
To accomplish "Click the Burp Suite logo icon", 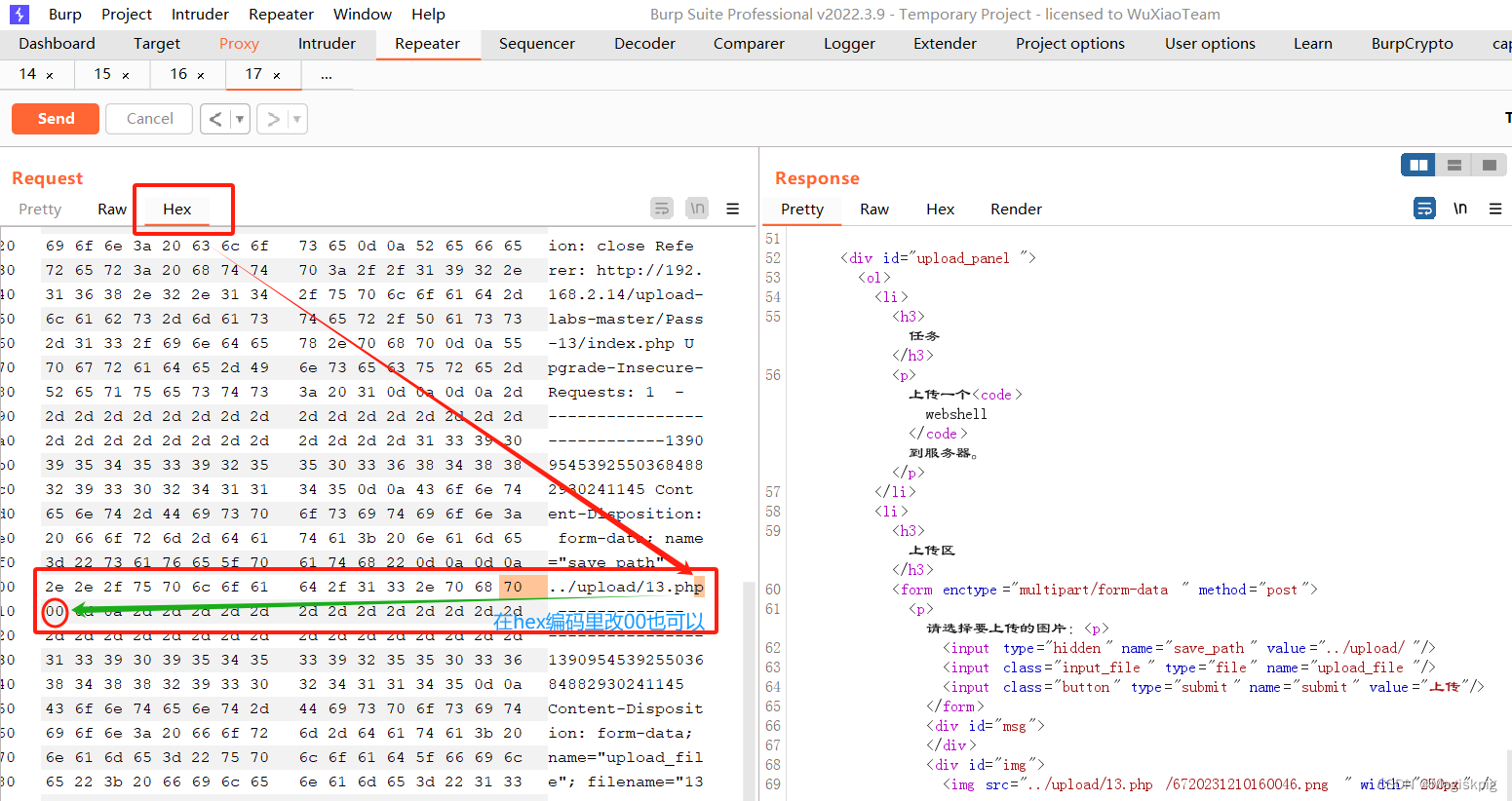I will (19, 15).
